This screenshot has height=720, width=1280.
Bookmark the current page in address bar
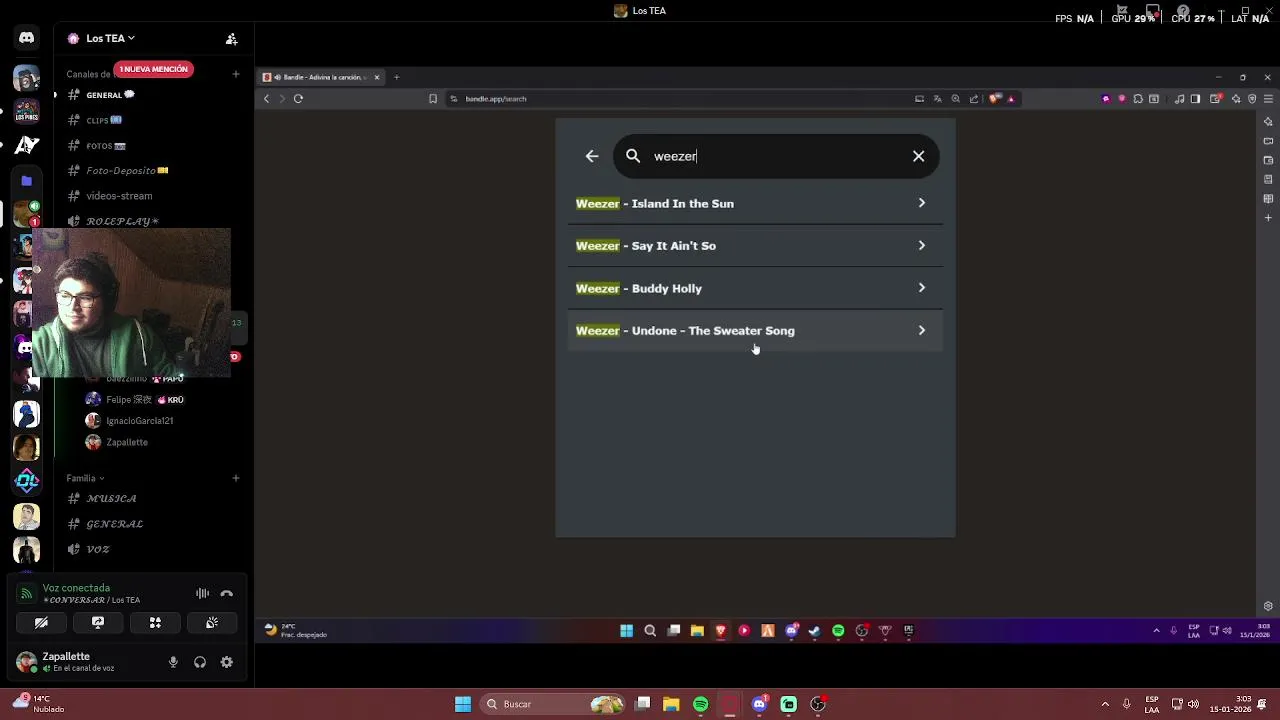[x=433, y=98]
